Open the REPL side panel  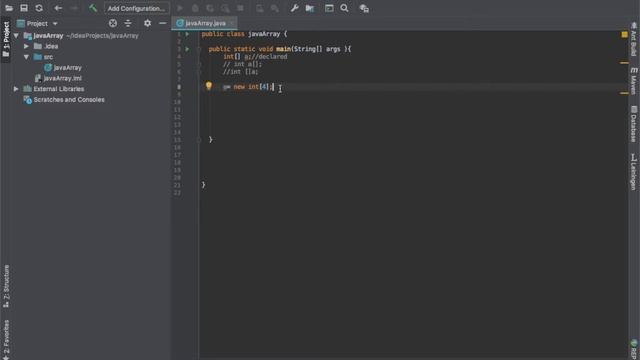(x=634, y=349)
